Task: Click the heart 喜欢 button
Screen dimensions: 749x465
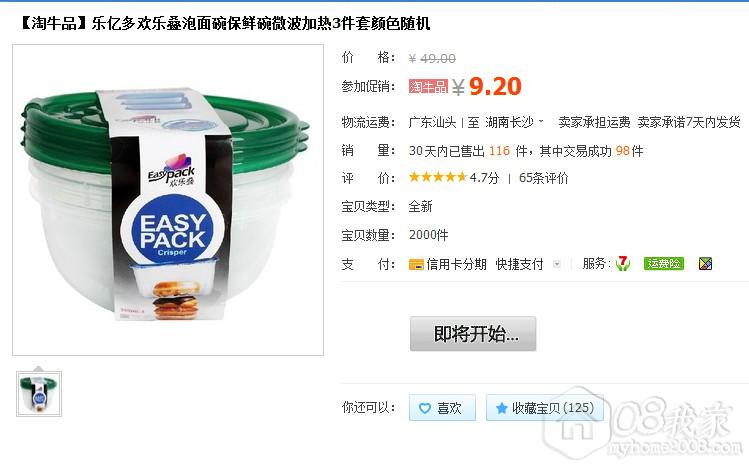Action: tap(442, 408)
